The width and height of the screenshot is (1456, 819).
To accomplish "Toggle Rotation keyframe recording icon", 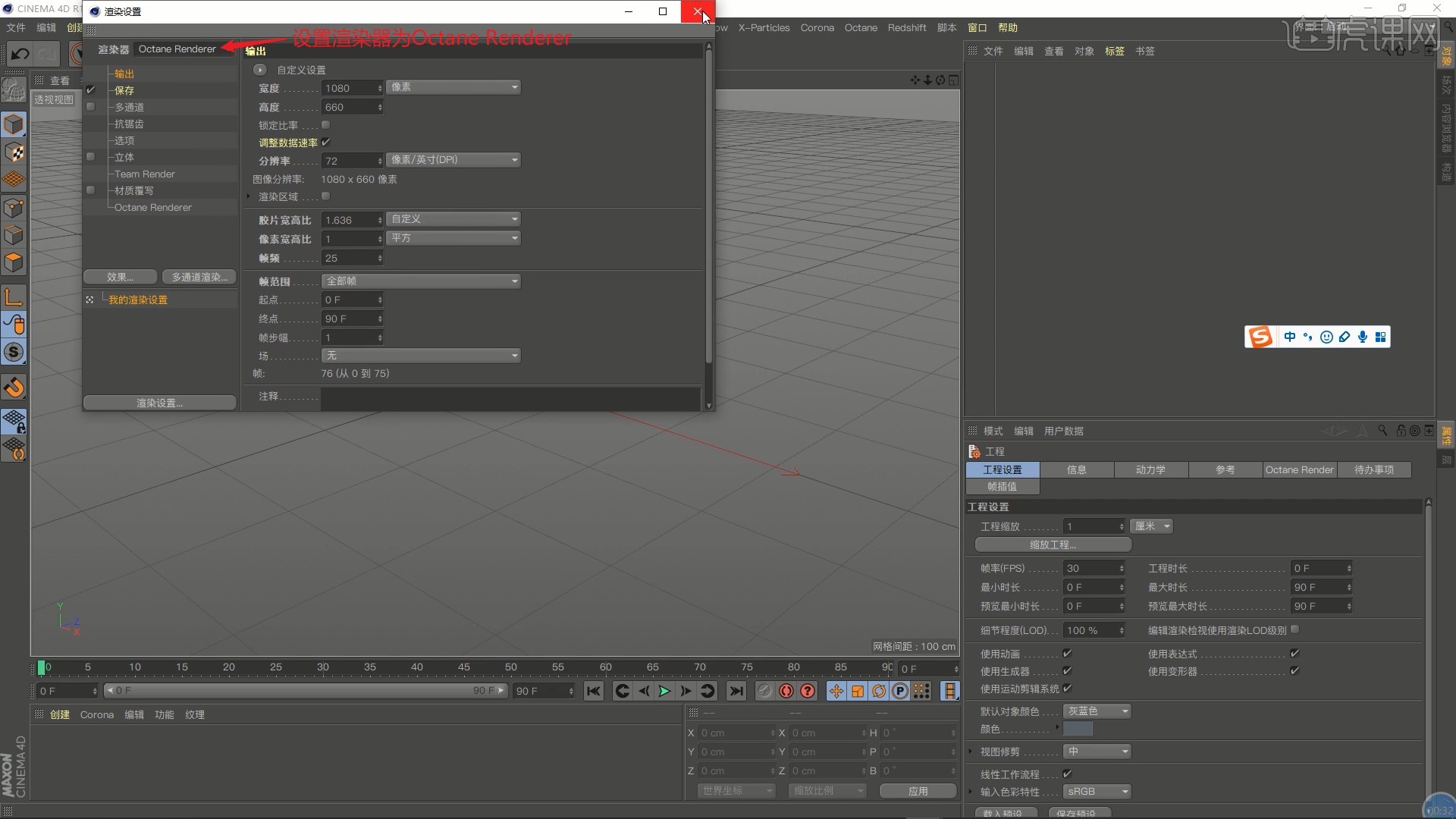I will coord(878,691).
